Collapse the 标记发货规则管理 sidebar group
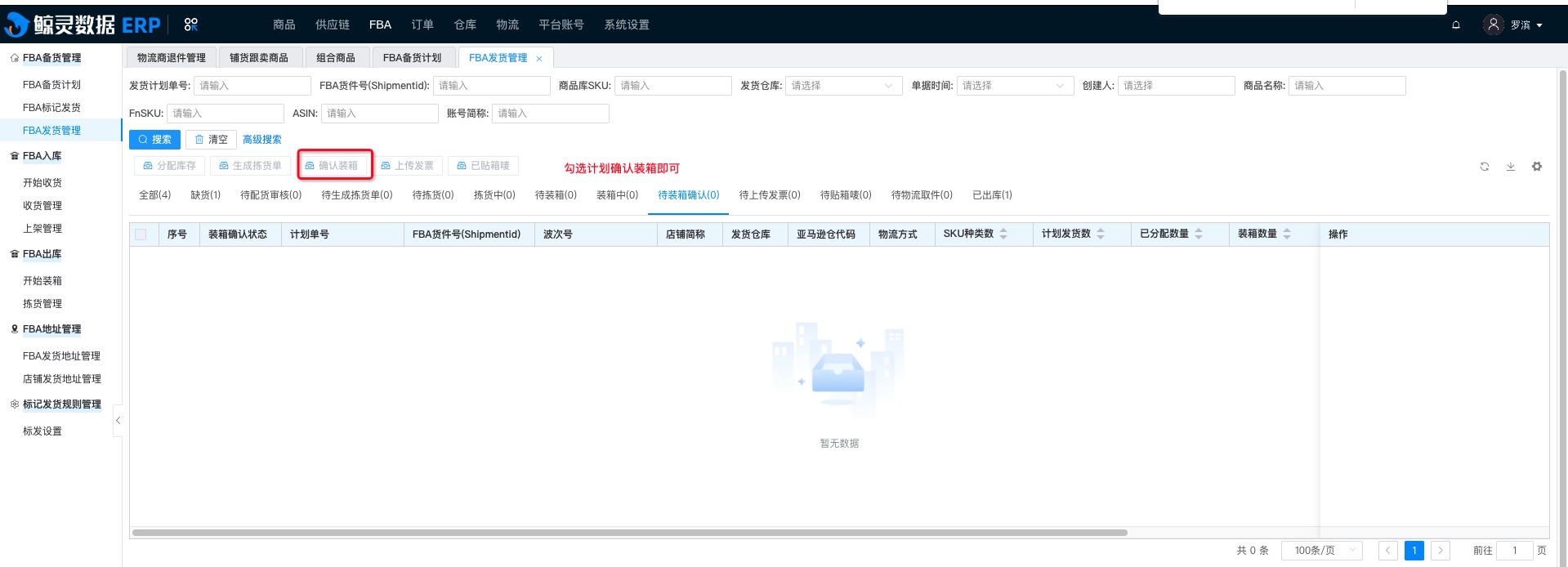 pos(61,404)
